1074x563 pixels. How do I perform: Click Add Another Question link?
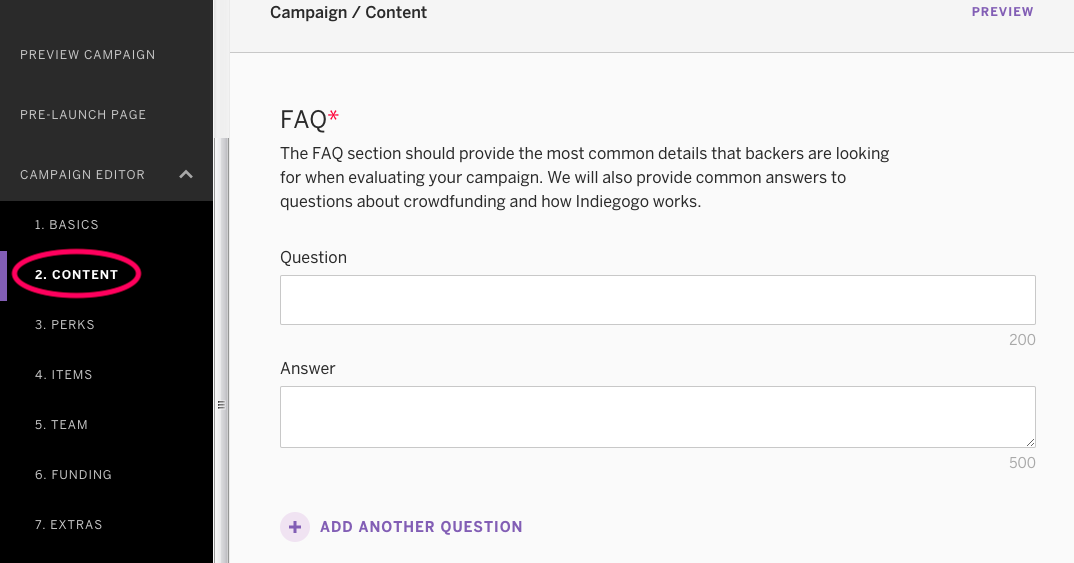click(x=421, y=527)
